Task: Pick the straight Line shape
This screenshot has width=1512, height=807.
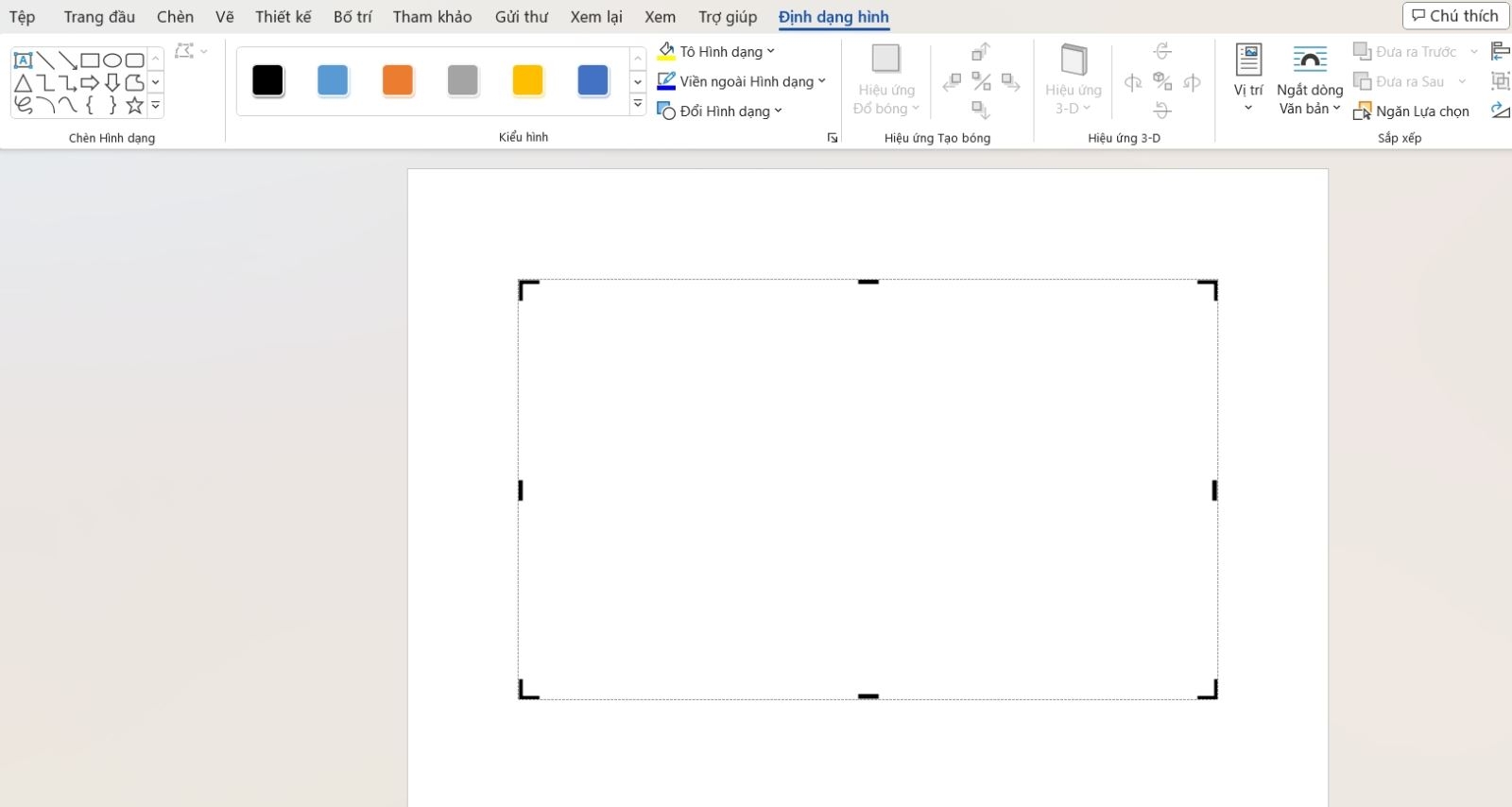Action: 45,60
